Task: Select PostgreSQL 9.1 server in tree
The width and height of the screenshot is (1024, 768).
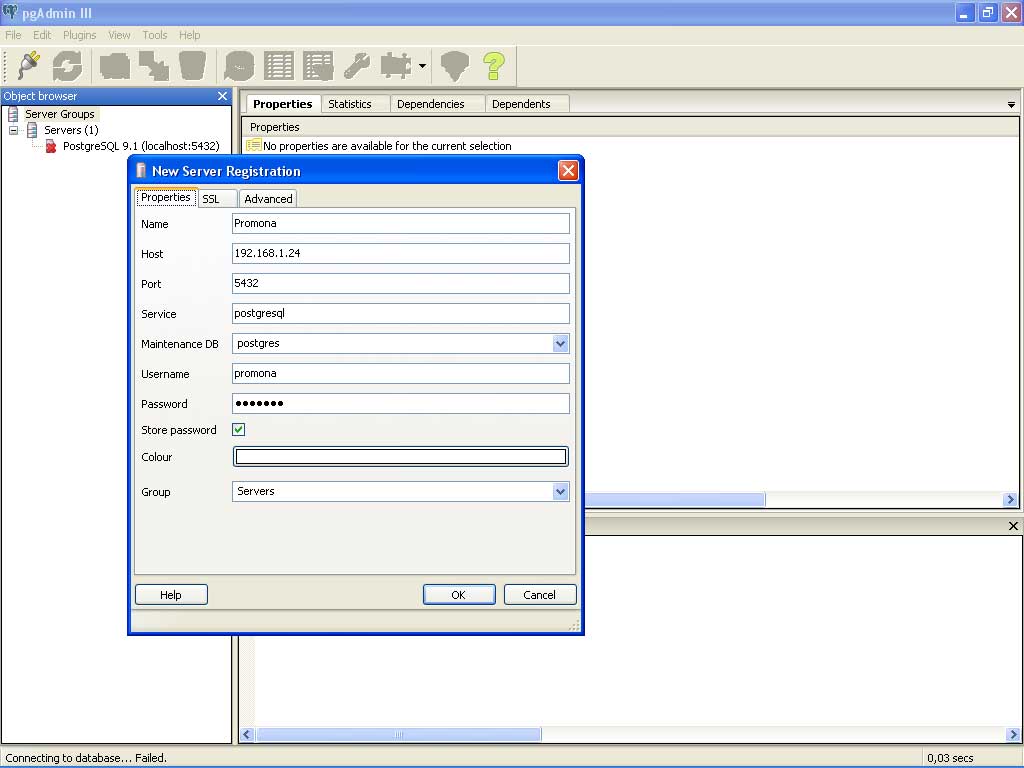Action: pos(140,146)
